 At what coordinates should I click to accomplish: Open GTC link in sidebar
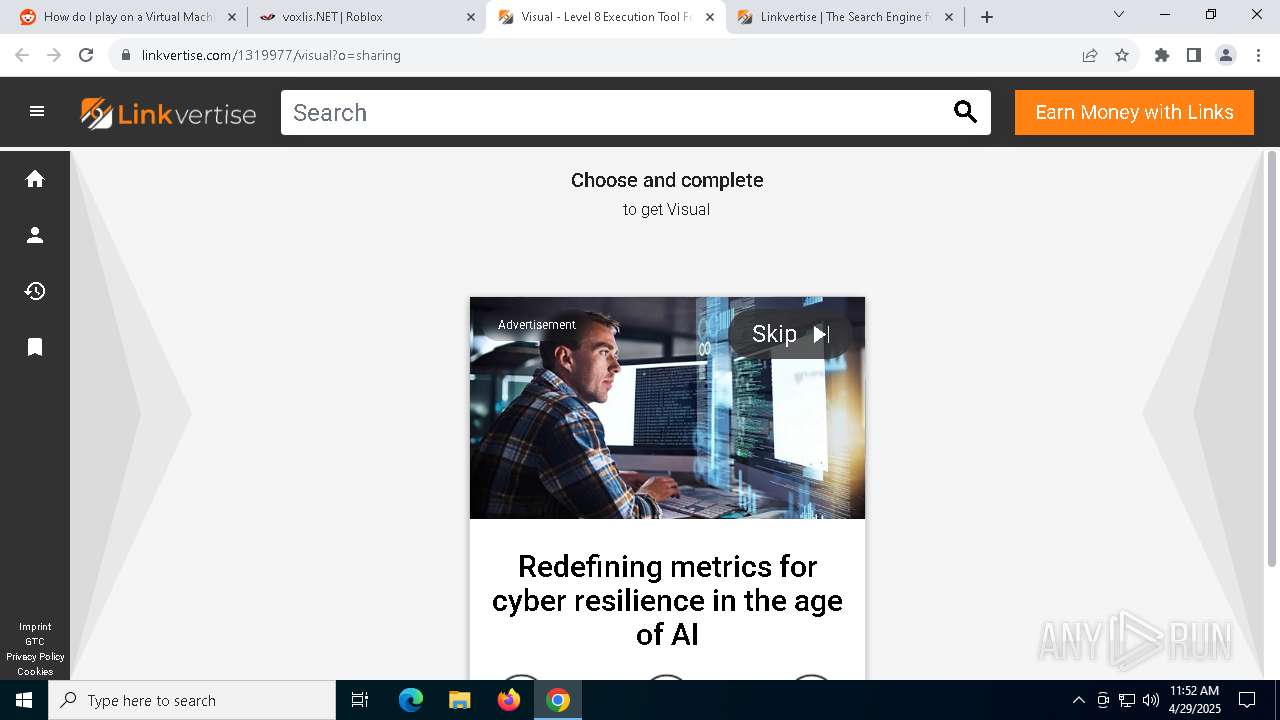tap(35, 642)
